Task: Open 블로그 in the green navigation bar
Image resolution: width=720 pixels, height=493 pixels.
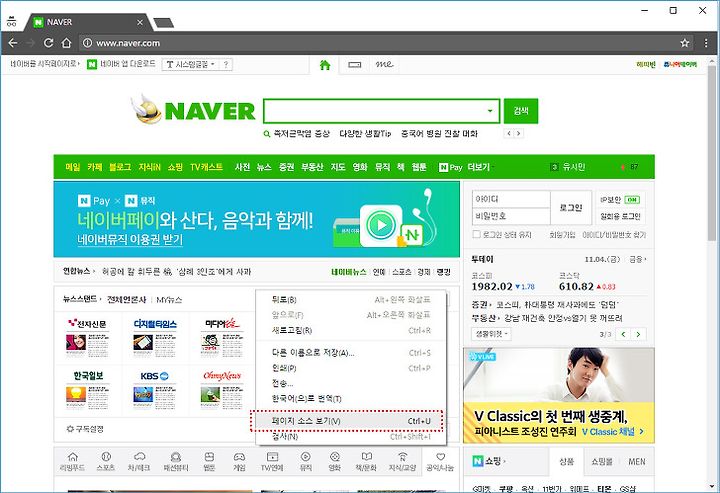Action: pos(120,167)
